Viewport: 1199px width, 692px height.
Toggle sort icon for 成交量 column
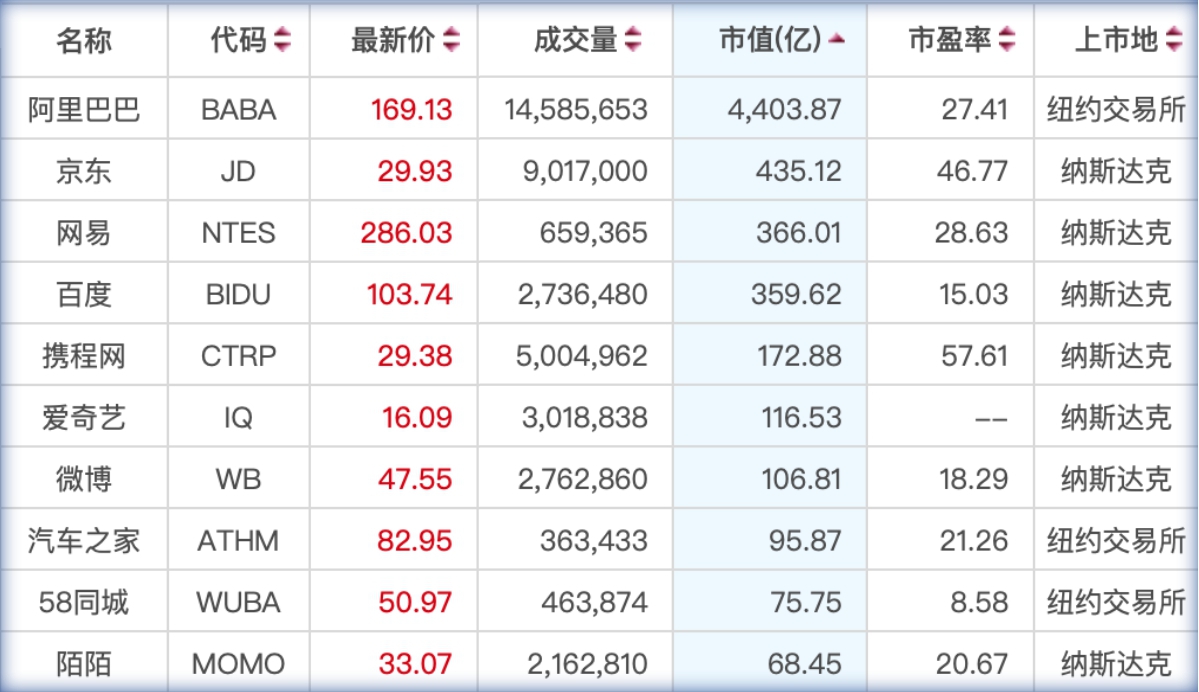633,40
